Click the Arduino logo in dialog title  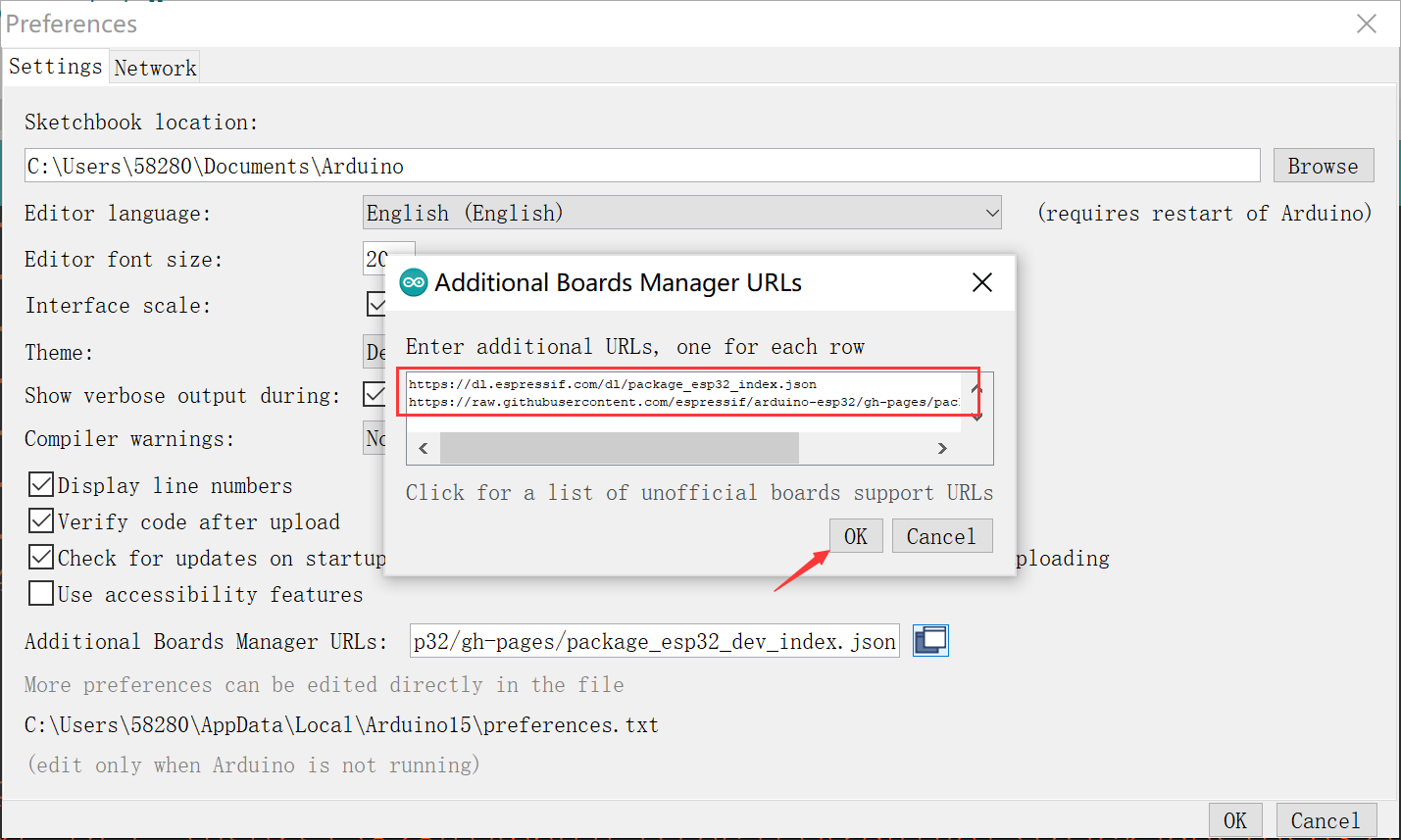pyautogui.click(x=414, y=283)
